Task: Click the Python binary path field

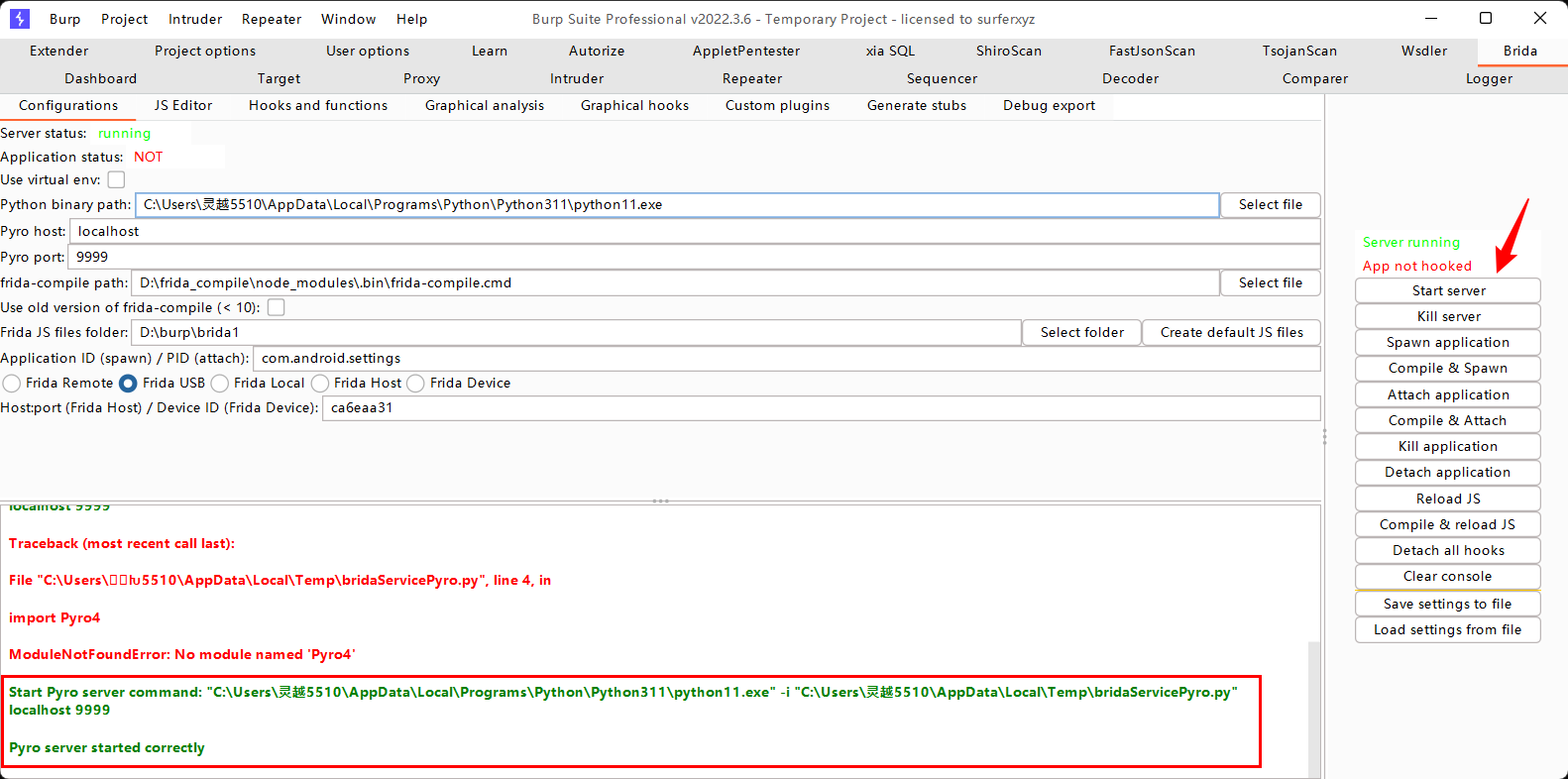Action: point(677,205)
